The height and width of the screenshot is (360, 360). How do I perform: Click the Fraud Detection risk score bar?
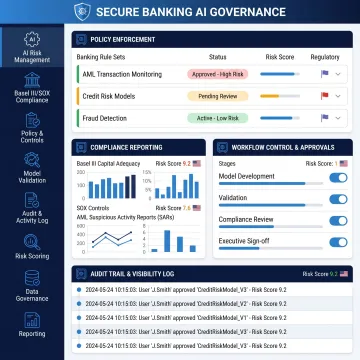280,118
